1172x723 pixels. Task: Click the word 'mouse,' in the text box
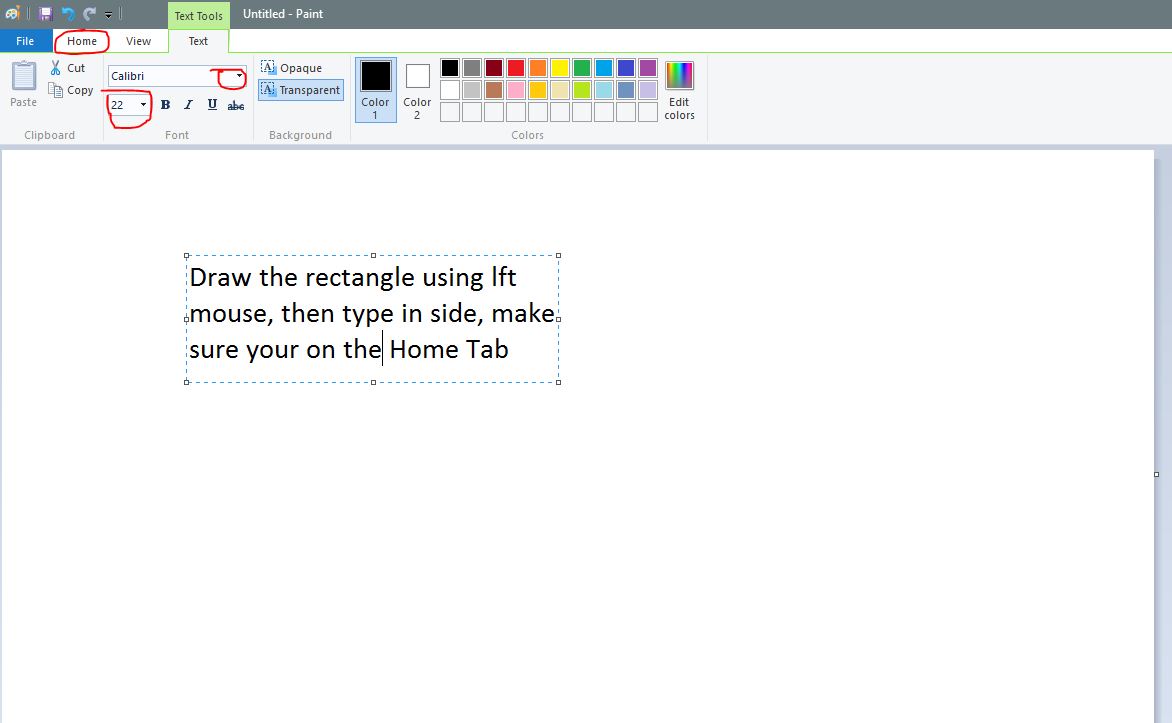232,314
